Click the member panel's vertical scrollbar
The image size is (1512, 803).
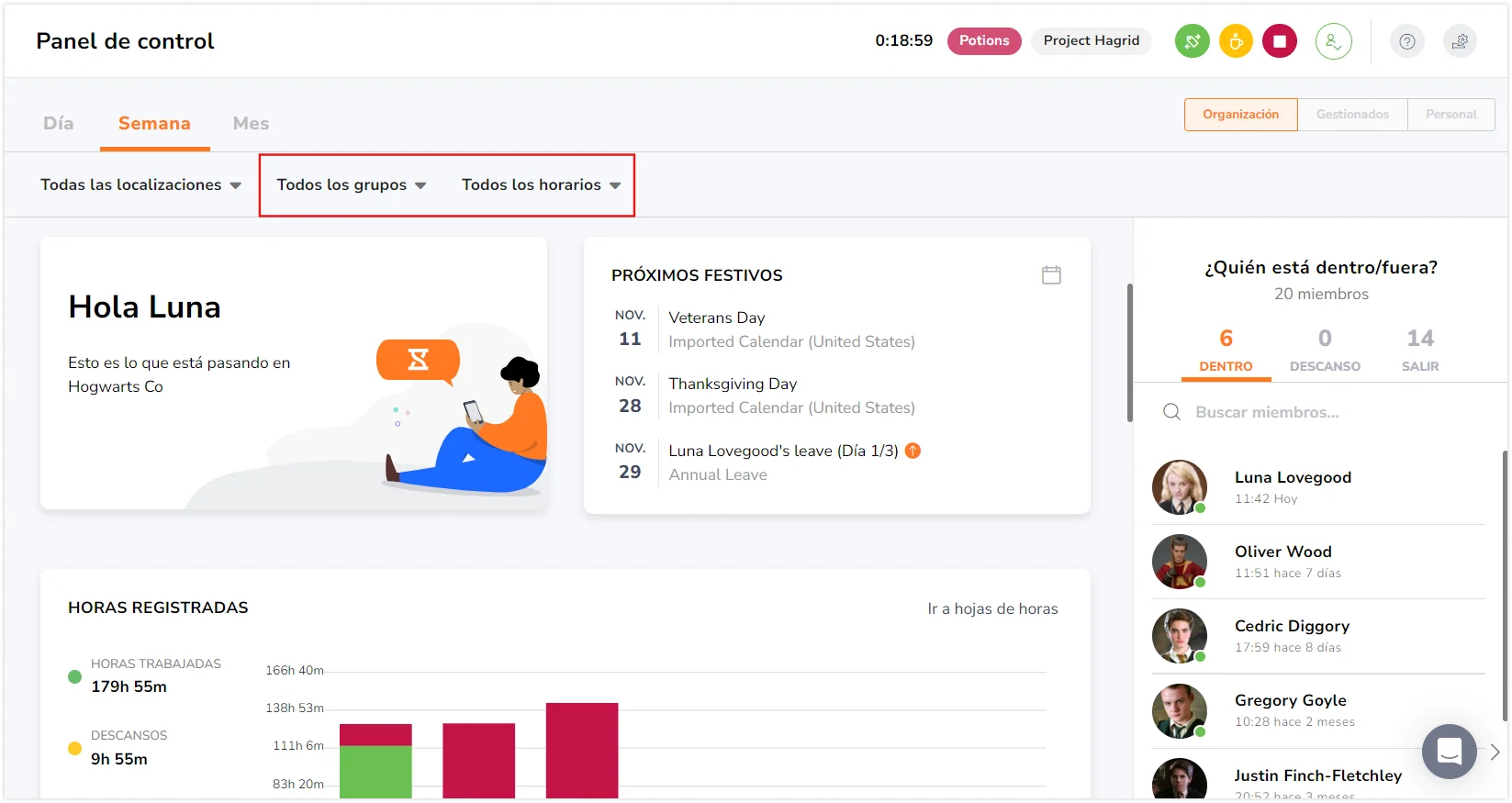[x=1505, y=586]
